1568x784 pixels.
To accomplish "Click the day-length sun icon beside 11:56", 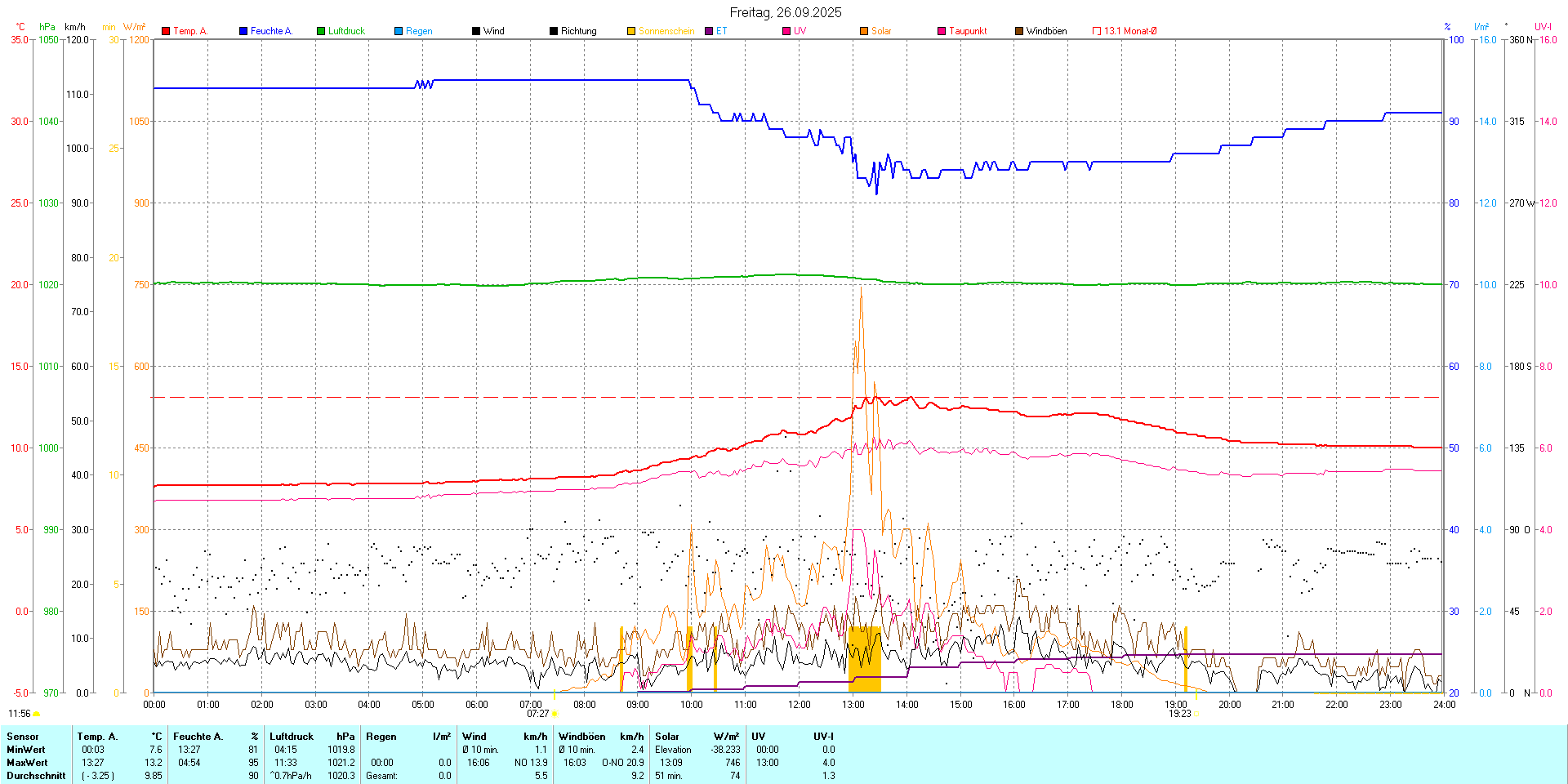I will (36, 714).
